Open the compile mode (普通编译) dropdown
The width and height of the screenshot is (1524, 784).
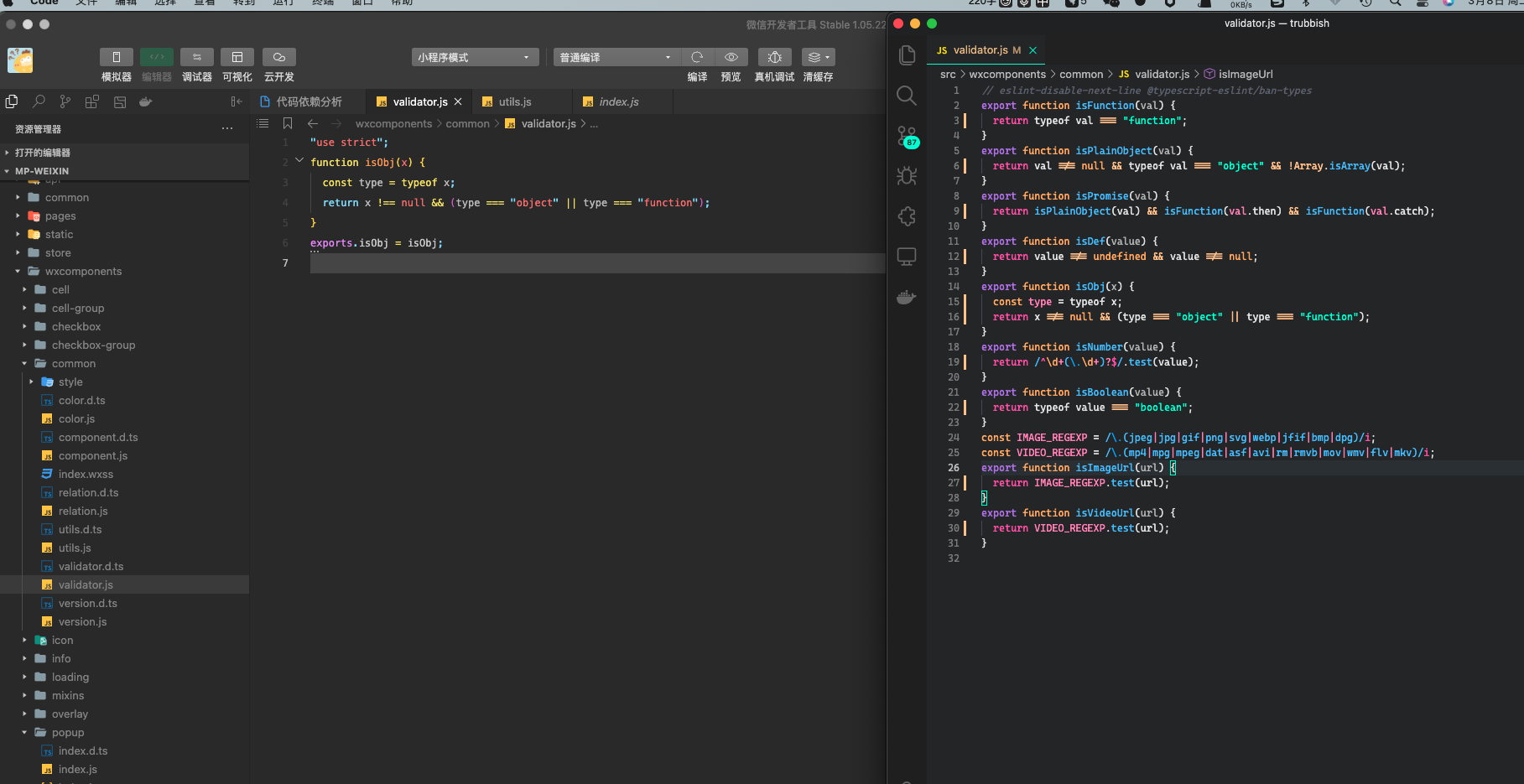click(x=616, y=57)
